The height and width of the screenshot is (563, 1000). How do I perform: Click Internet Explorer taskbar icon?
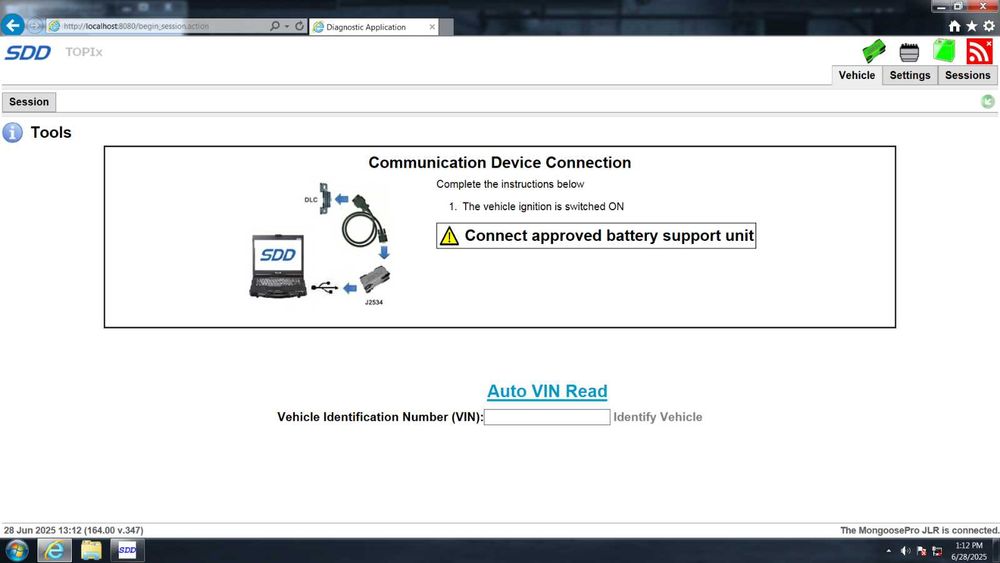tap(54, 550)
